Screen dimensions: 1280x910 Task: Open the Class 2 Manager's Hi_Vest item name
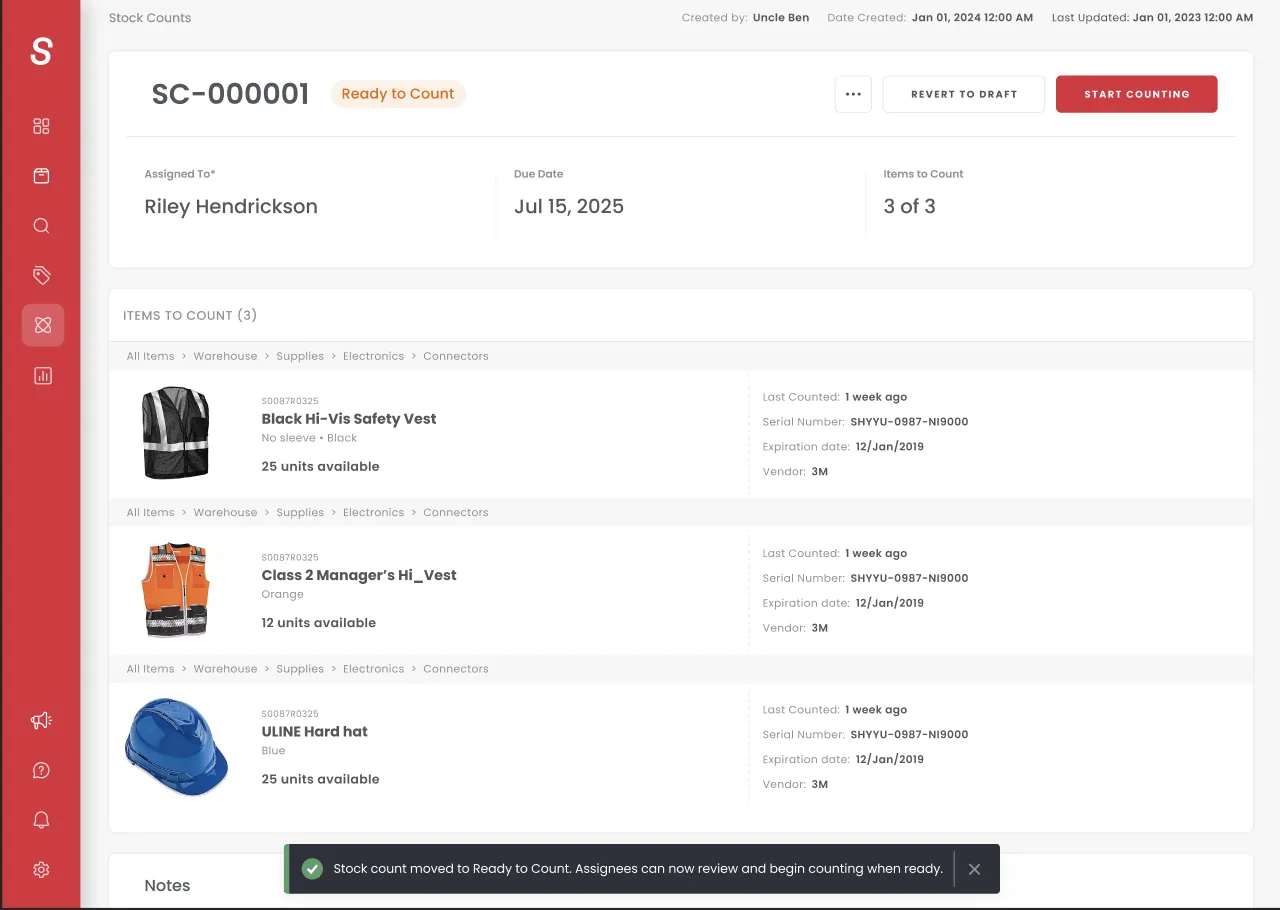coord(359,575)
